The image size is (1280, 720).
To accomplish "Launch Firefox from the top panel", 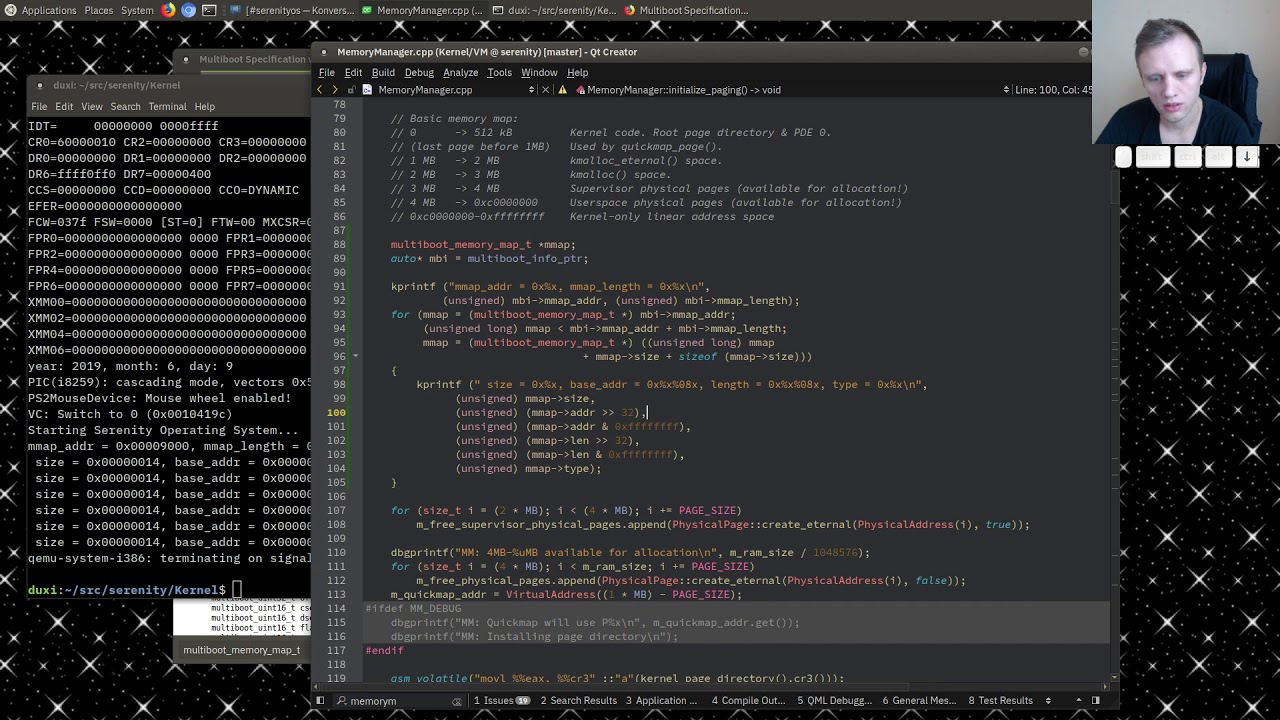I will click(x=168, y=10).
